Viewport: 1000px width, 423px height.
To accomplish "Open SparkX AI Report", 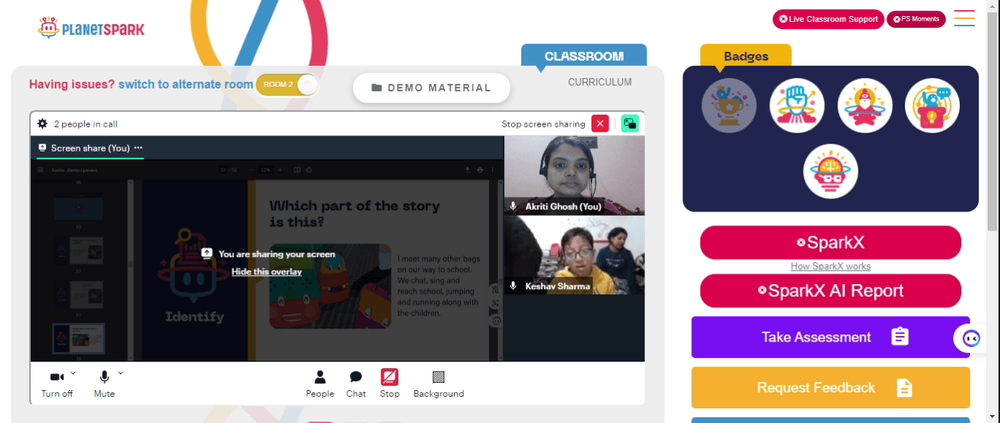I will pos(830,291).
